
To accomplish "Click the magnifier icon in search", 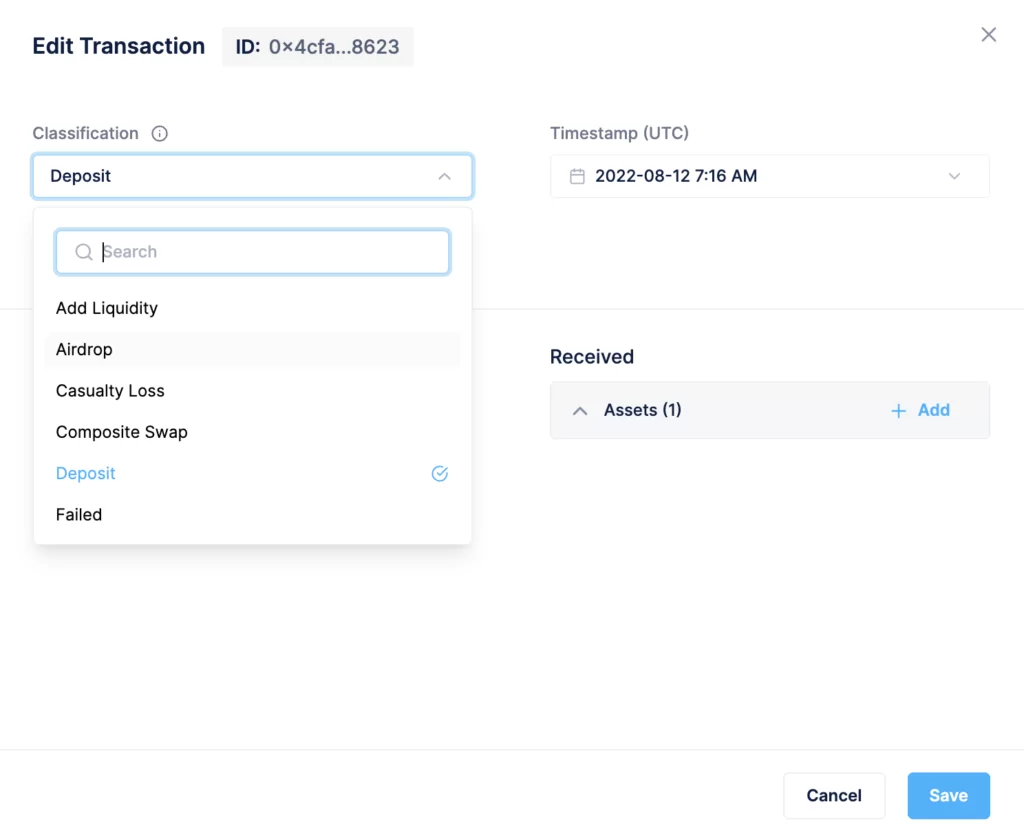I will tap(84, 252).
